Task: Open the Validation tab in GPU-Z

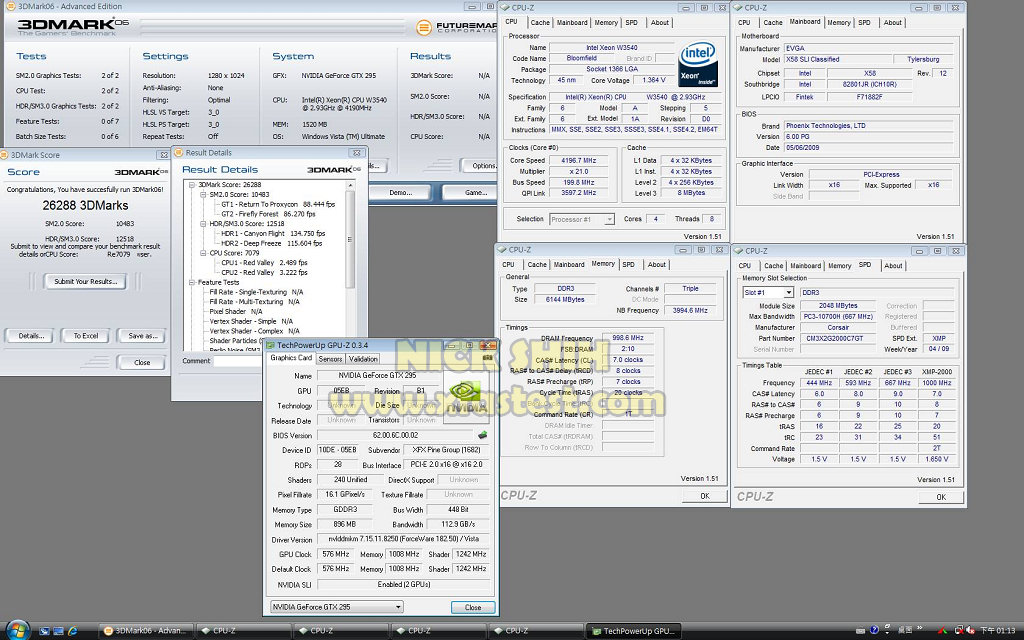Action: (363, 358)
